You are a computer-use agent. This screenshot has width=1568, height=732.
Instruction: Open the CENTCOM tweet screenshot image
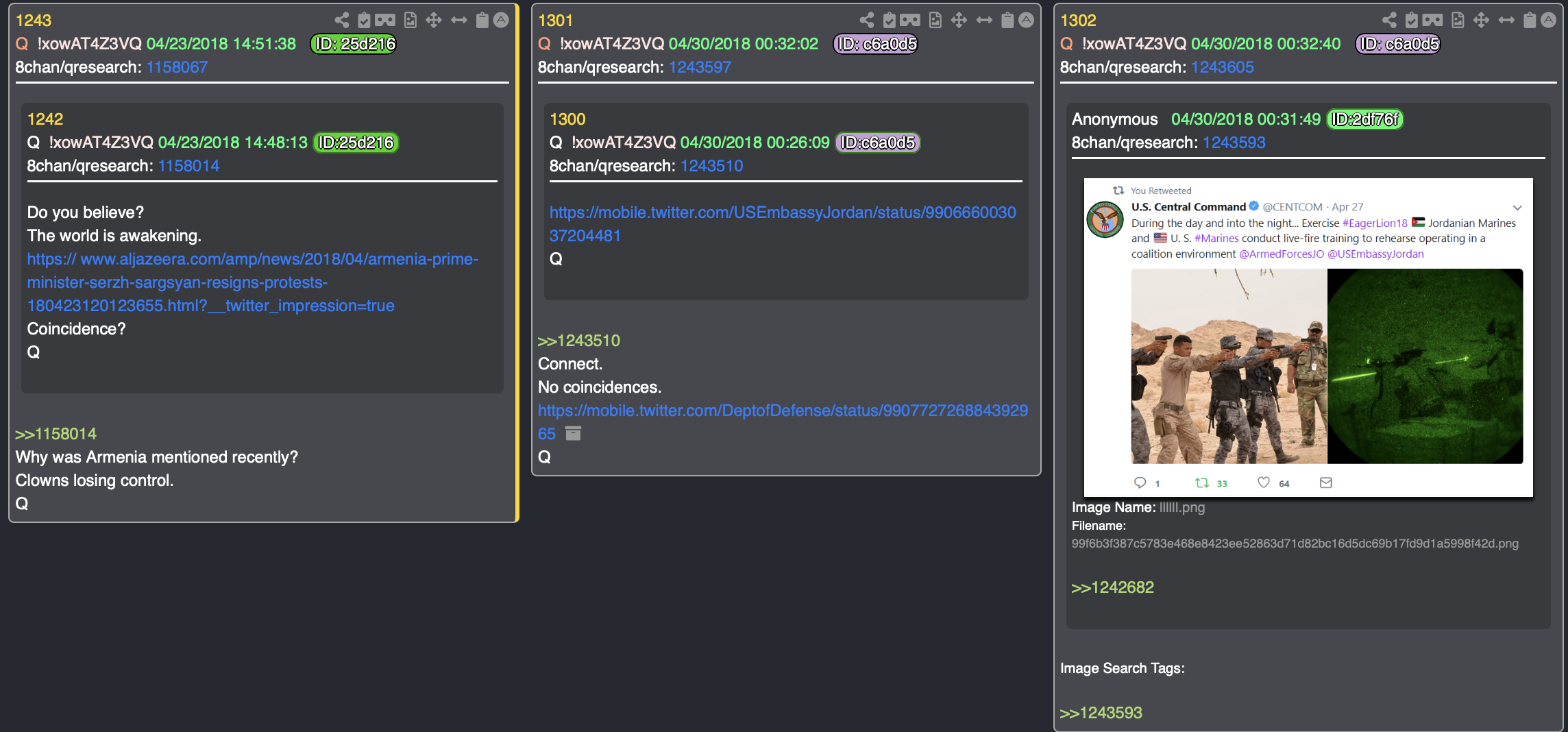[x=1308, y=337]
